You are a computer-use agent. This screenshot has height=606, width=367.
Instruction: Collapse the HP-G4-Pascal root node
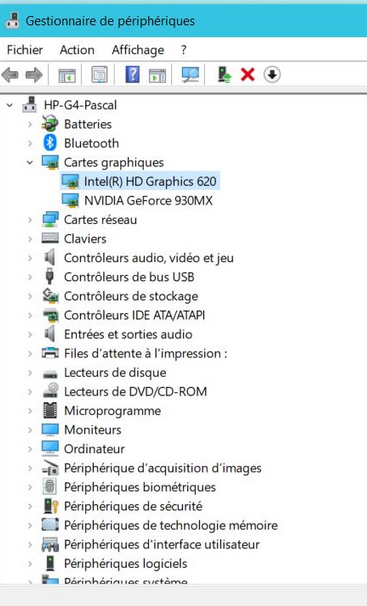coord(10,105)
